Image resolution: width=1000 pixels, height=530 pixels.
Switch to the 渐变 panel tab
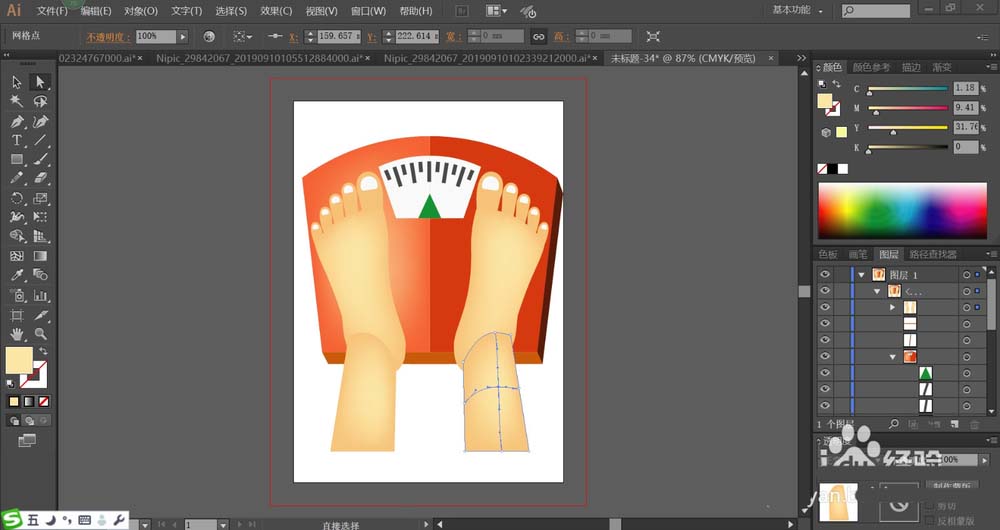[x=941, y=67]
